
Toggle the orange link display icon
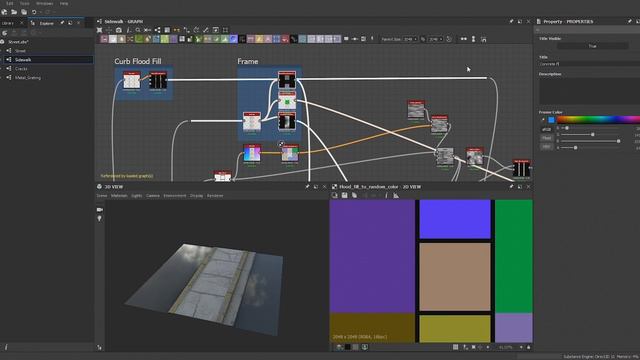pos(177,30)
